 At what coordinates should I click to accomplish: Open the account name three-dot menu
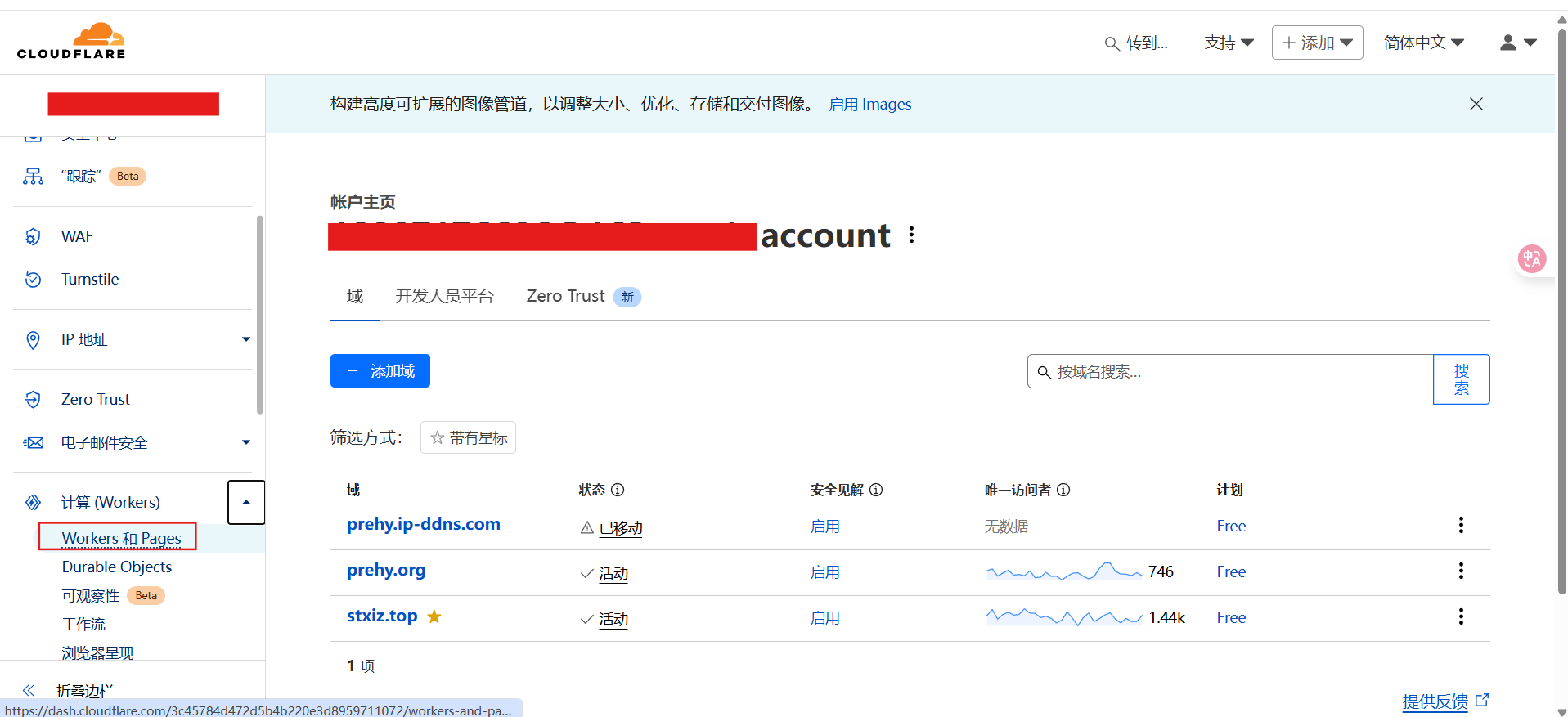click(911, 235)
